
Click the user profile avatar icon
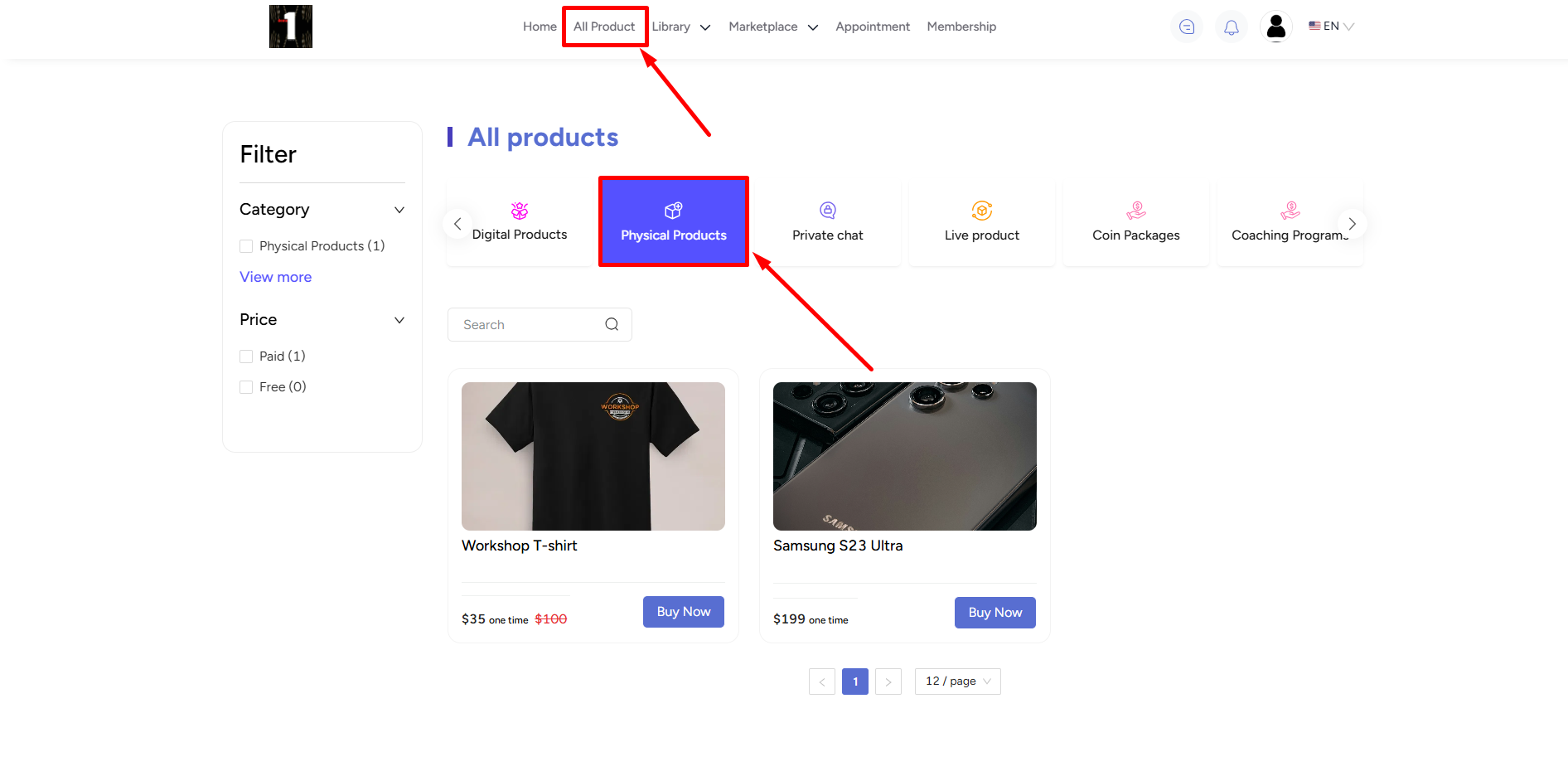1276,27
